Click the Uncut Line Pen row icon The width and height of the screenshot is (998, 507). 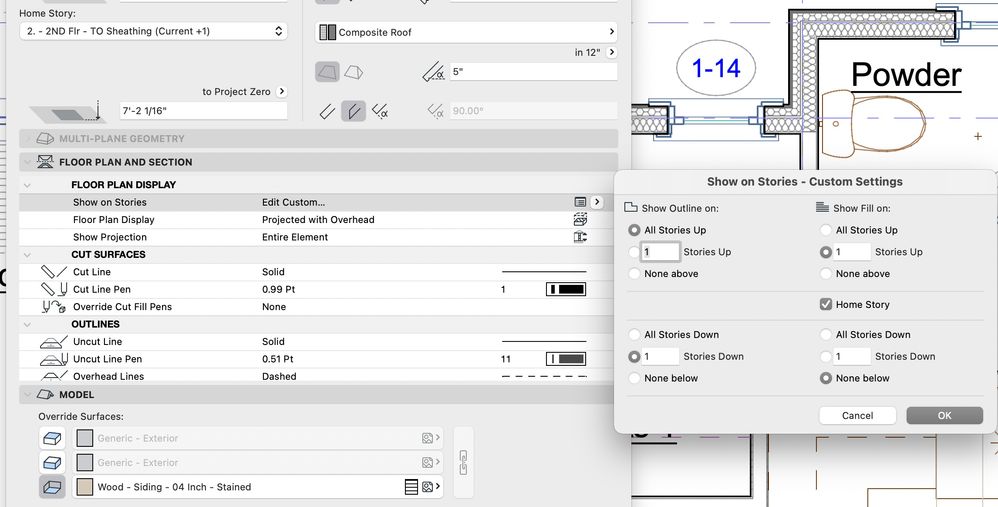pyautogui.click(x=53, y=359)
